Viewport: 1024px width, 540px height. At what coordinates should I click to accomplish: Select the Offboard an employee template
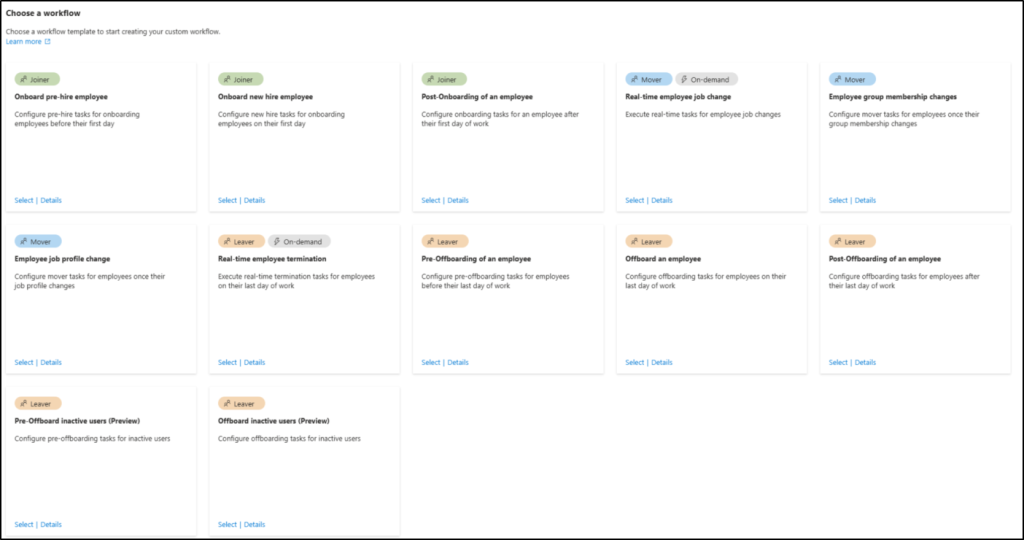coord(635,362)
